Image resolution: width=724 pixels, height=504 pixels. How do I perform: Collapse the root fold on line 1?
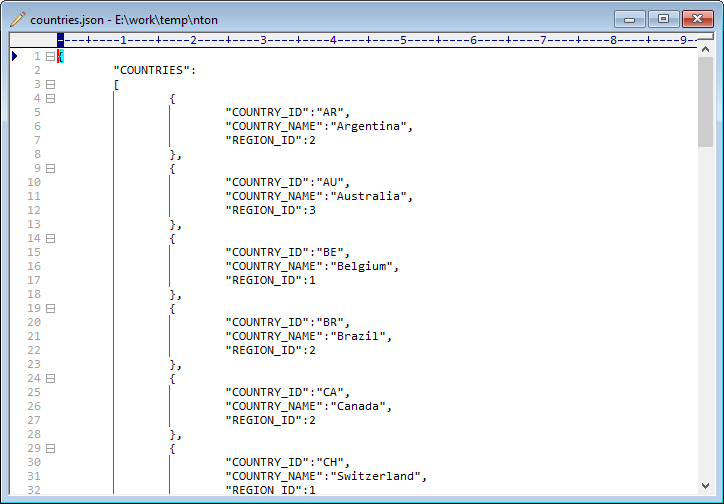pyautogui.click(x=50, y=56)
